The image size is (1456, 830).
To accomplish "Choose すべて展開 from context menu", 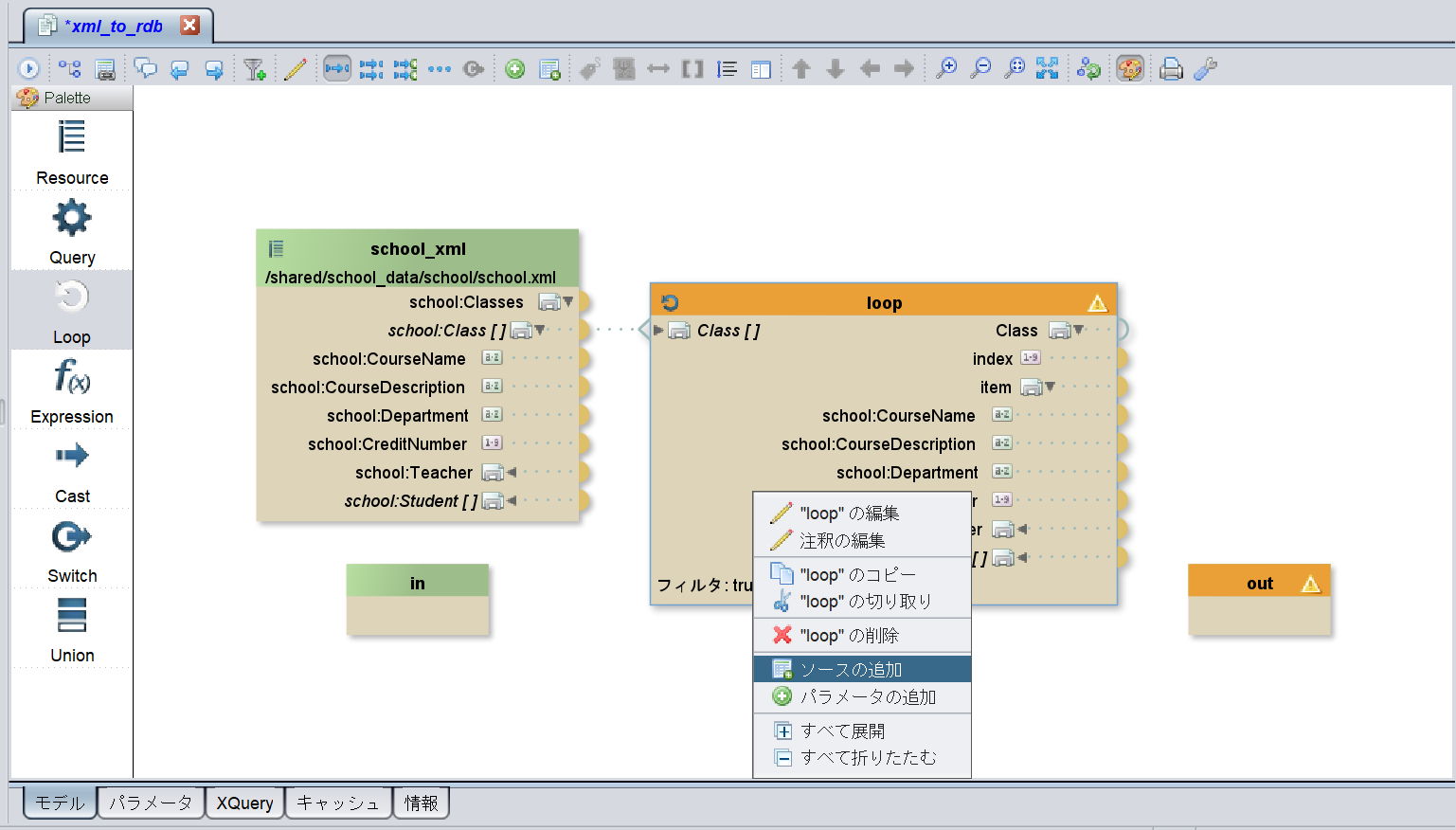I will [862, 731].
